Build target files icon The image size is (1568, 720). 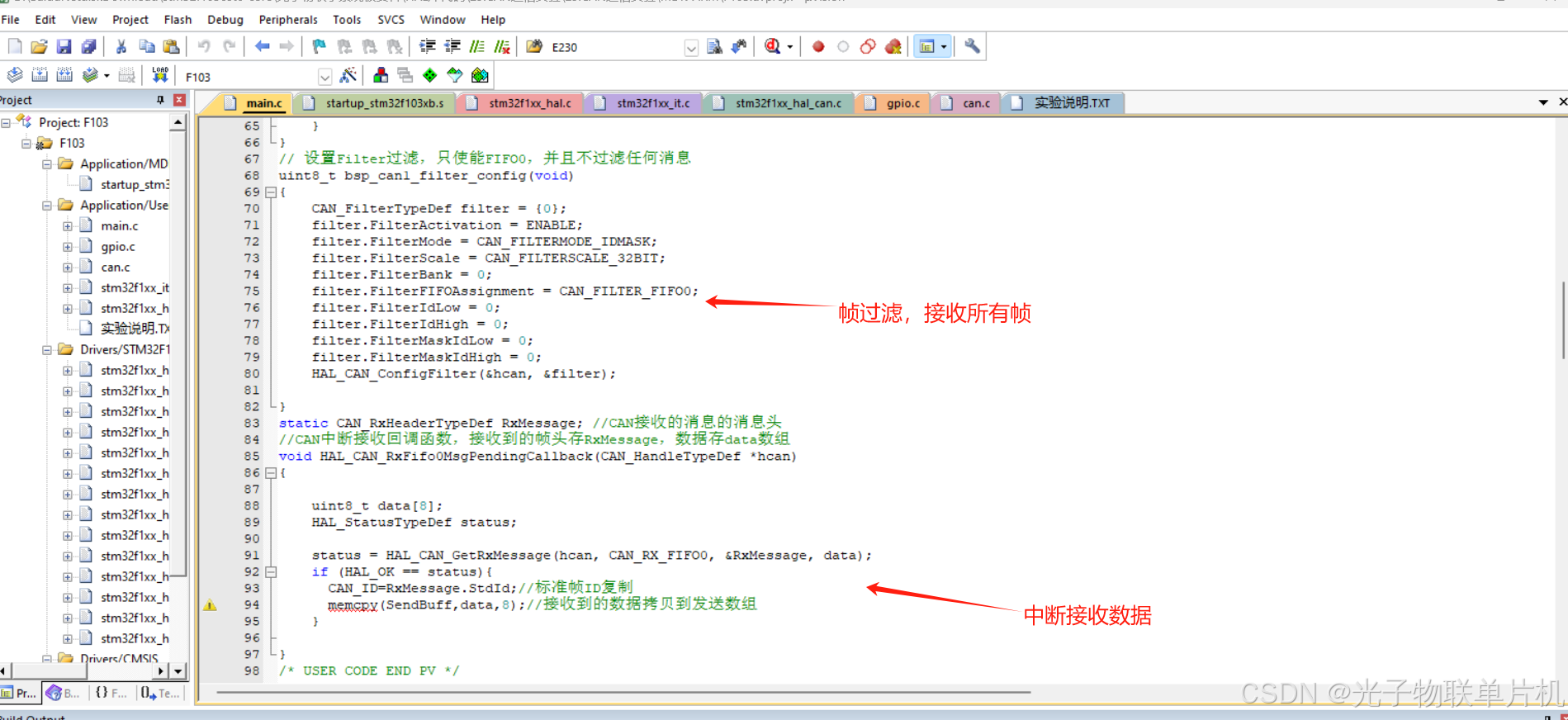[x=39, y=76]
